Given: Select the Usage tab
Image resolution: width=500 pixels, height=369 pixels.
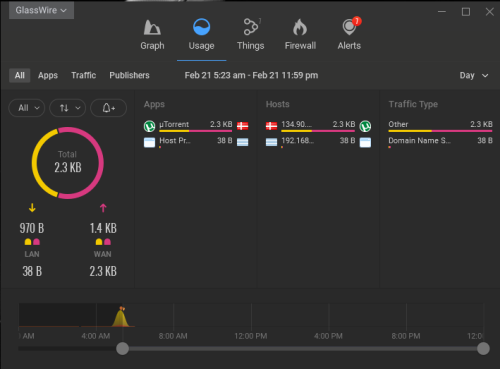Looking at the screenshot, I should [201, 35].
